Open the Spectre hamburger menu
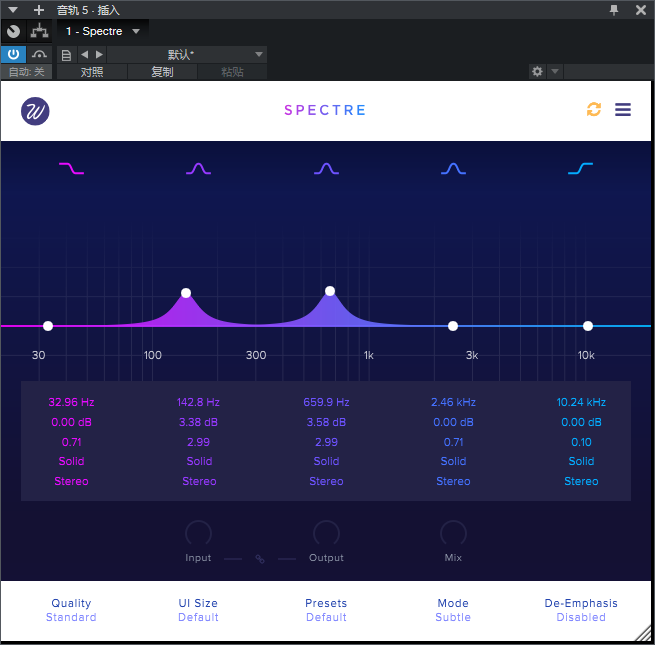The width and height of the screenshot is (655, 645). tap(623, 109)
